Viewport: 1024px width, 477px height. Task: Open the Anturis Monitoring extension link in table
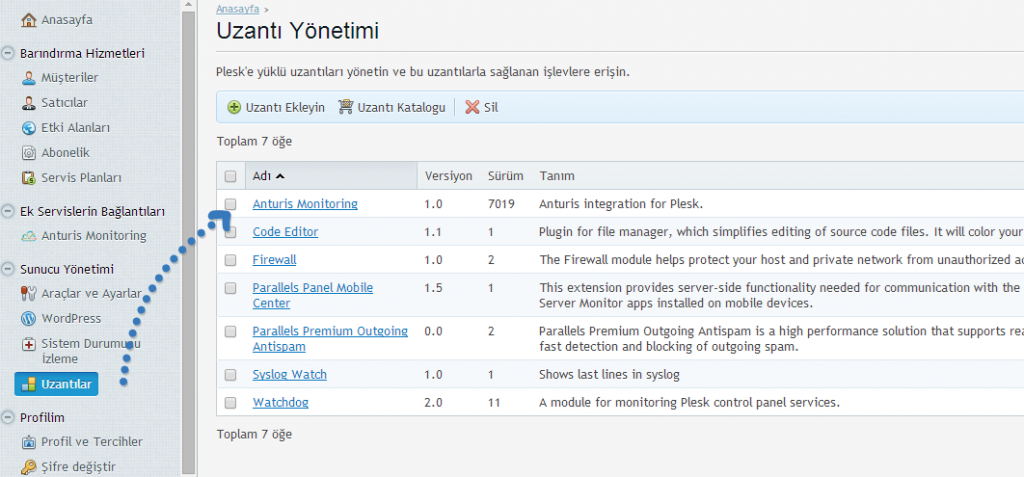pyautogui.click(x=305, y=204)
